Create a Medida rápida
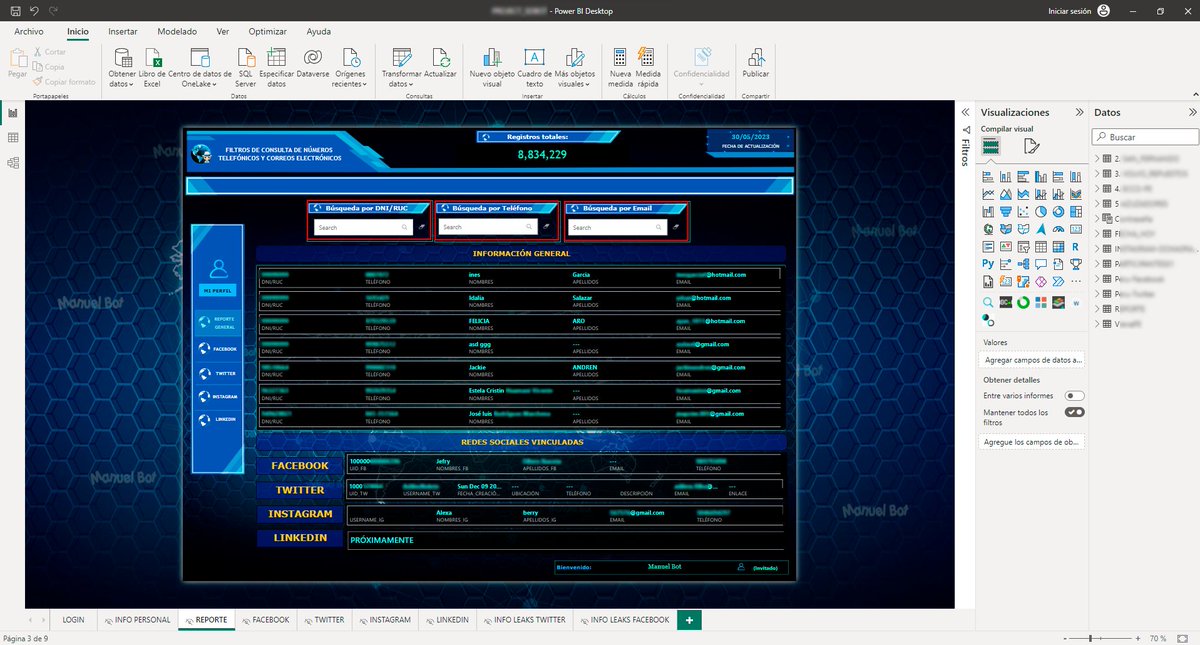 coord(647,67)
